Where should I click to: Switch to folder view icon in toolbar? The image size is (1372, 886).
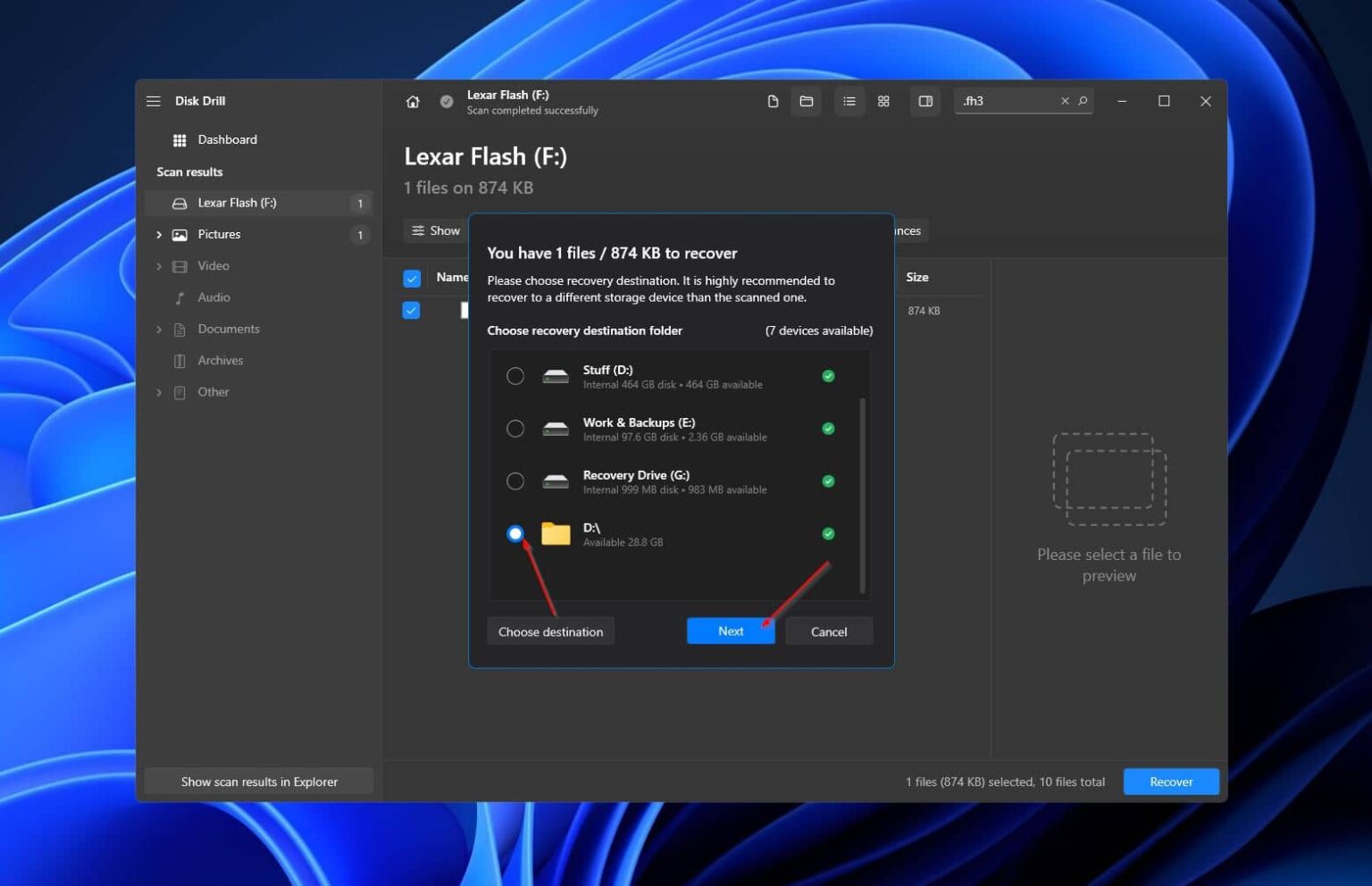pos(806,102)
